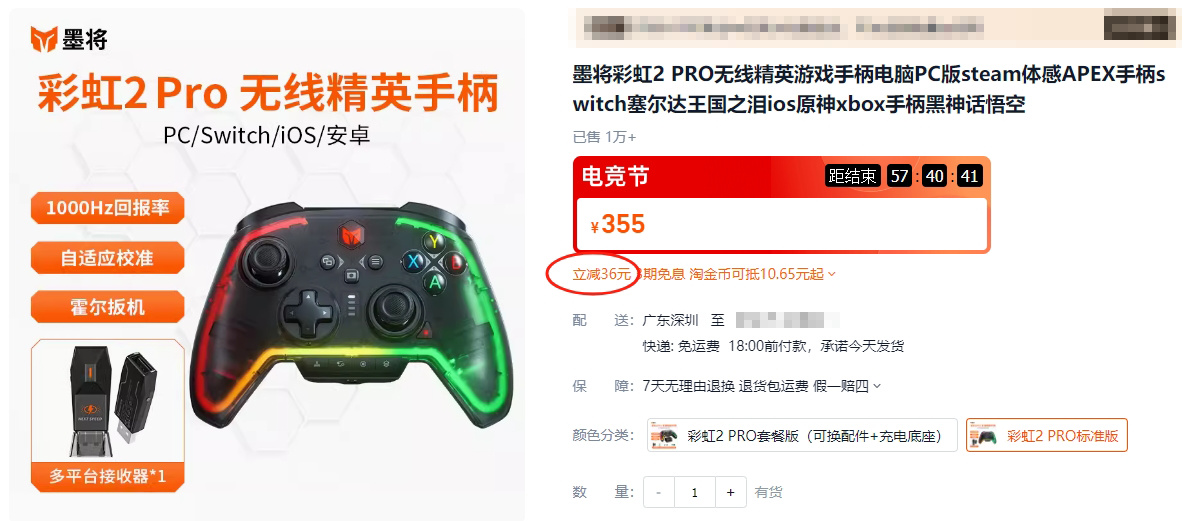Click the 电竞节 promotion banner
Screen dimensions: 1191x521
[782, 176]
